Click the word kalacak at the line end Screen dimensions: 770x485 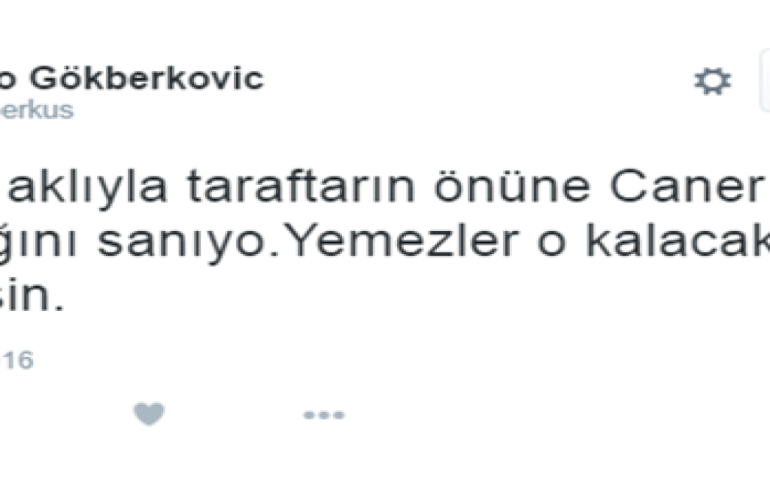678,240
